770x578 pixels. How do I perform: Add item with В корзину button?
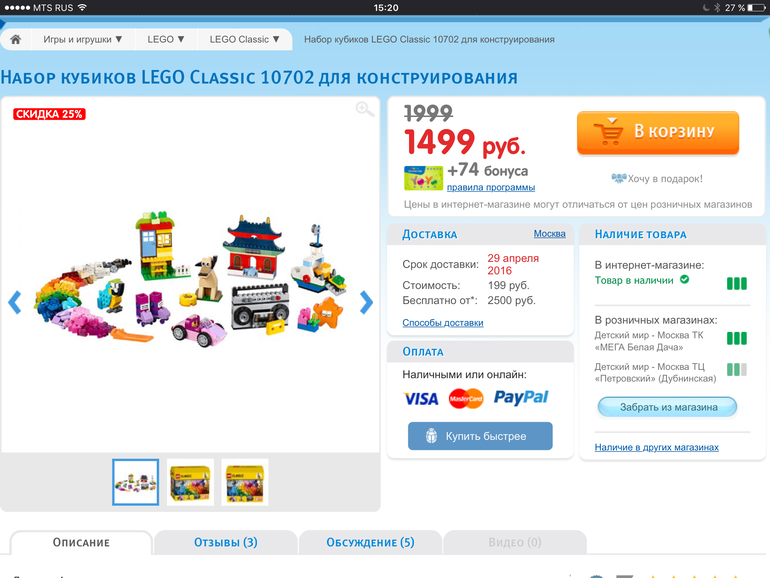click(x=658, y=133)
